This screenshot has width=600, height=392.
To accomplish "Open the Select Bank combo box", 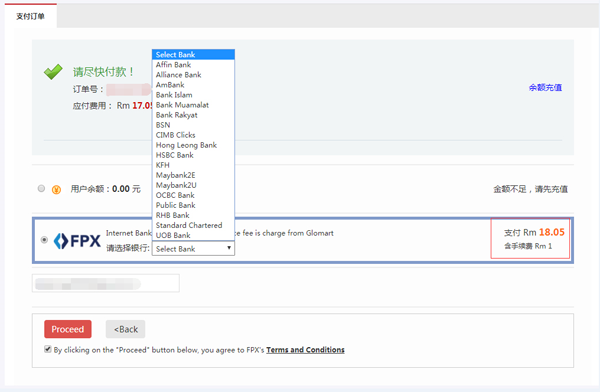I will tap(193, 249).
